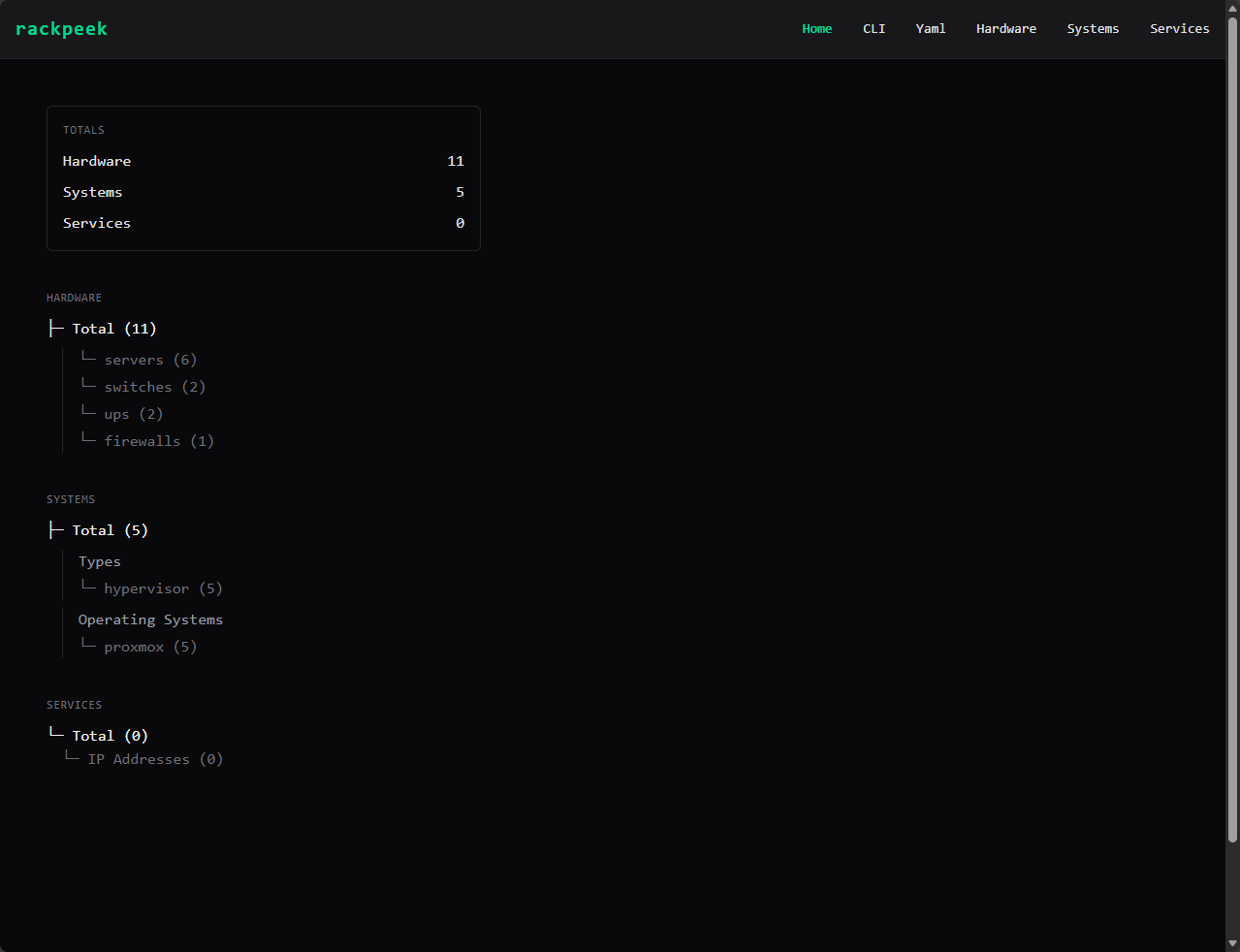Open the Home nav item
Image resolution: width=1240 pixels, height=952 pixels.
click(x=816, y=29)
